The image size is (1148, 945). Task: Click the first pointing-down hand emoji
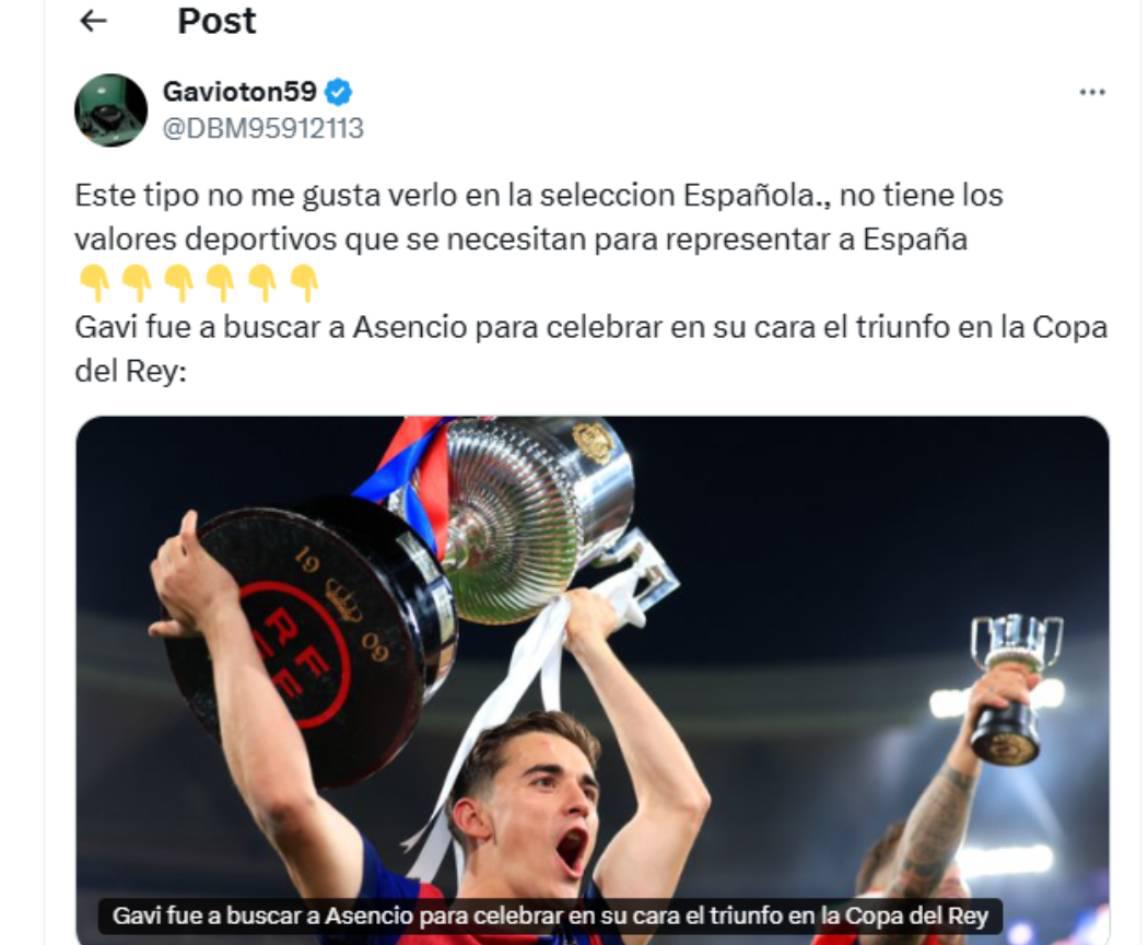point(94,284)
